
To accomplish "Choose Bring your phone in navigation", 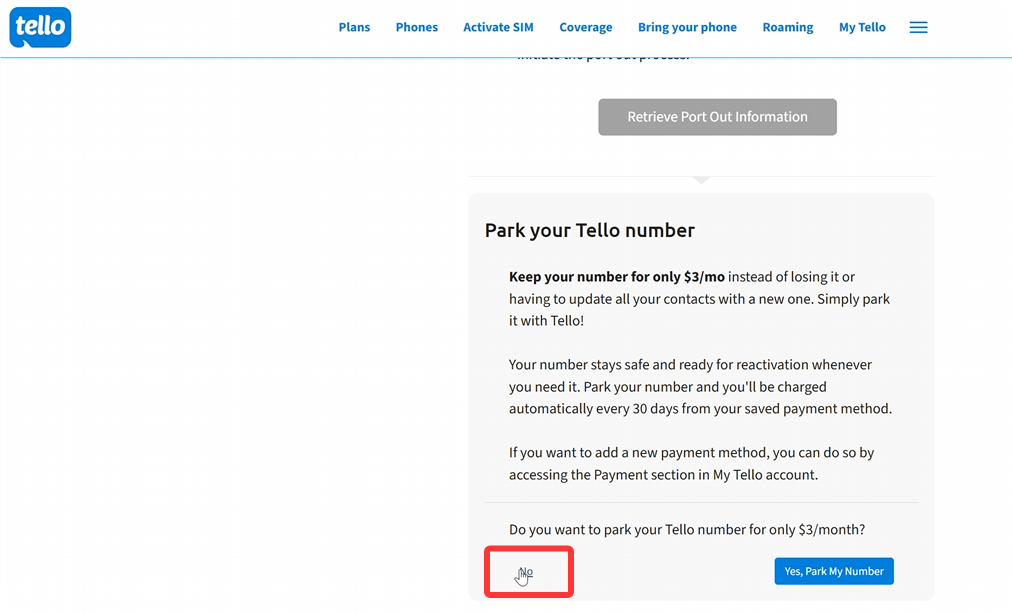I will click(687, 28).
